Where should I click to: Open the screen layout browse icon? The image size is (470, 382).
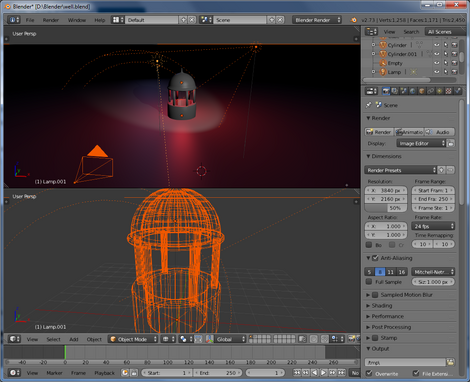118,20
